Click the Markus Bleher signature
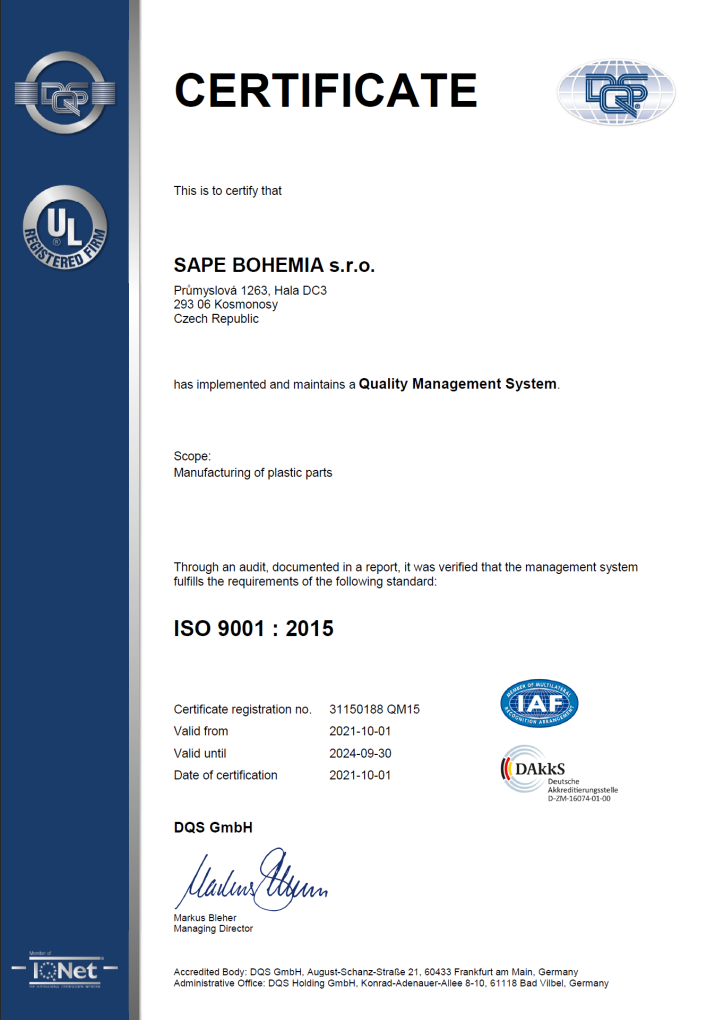The width and height of the screenshot is (724, 1020). pyautogui.click(x=251, y=878)
